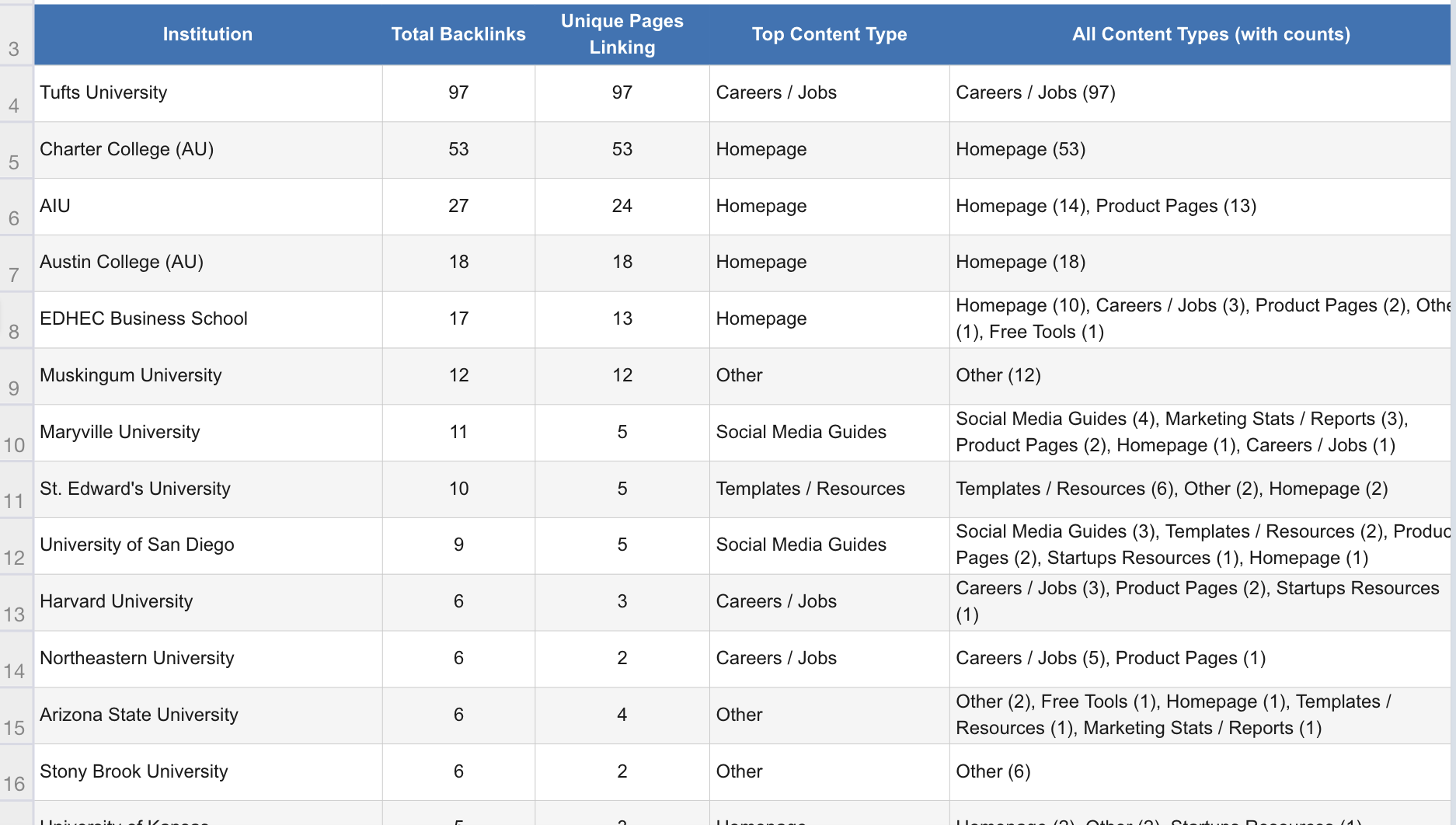
Task: Select Arizona State University's unique pages value
Action: pos(622,715)
